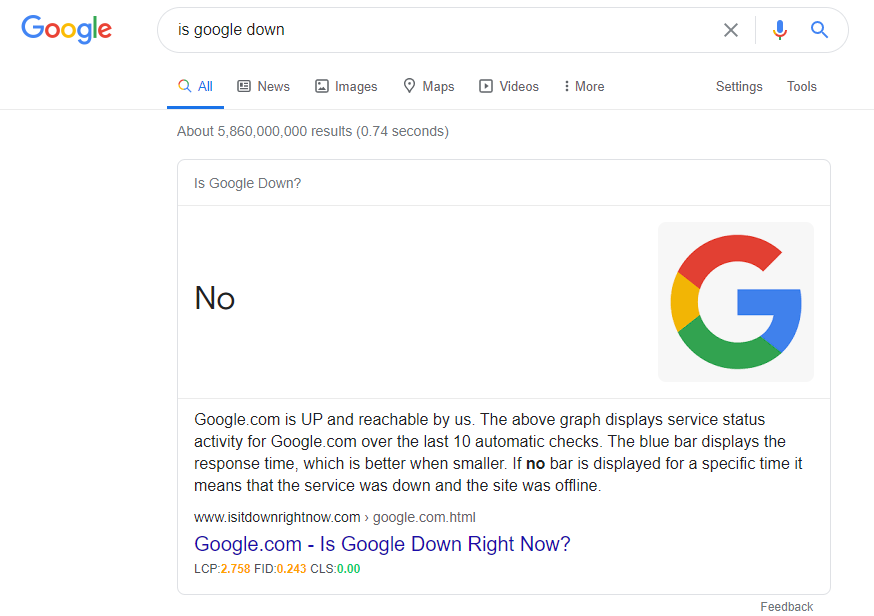Click the large Google G thumbnail
Image resolution: width=874 pixels, height=616 pixels.
(x=736, y=302)
